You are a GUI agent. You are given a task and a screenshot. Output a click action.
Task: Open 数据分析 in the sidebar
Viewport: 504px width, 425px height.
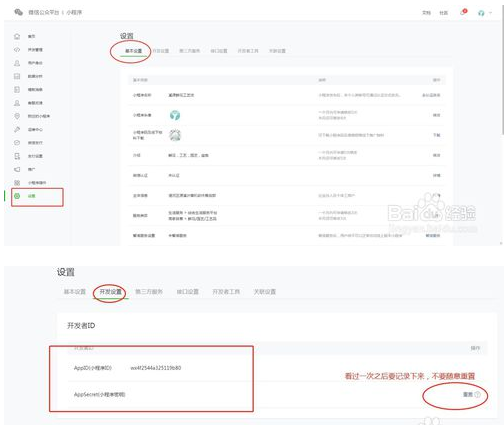click(x=35, y=76)
